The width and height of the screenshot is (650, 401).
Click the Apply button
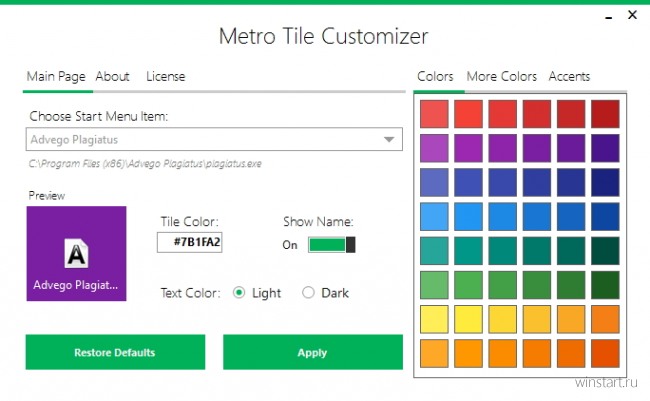(312, 352)
